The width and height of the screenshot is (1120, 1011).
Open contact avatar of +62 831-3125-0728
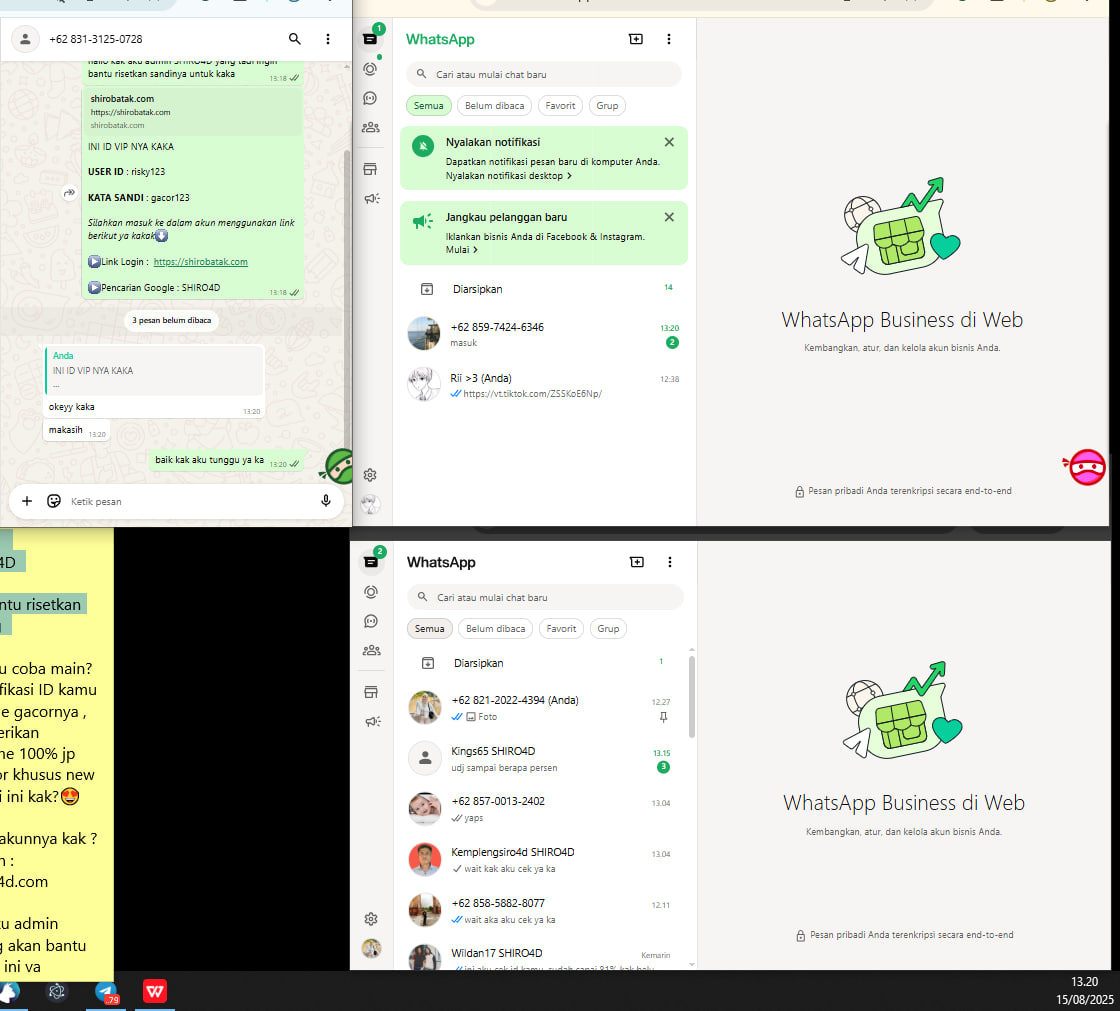coord(25,39)
